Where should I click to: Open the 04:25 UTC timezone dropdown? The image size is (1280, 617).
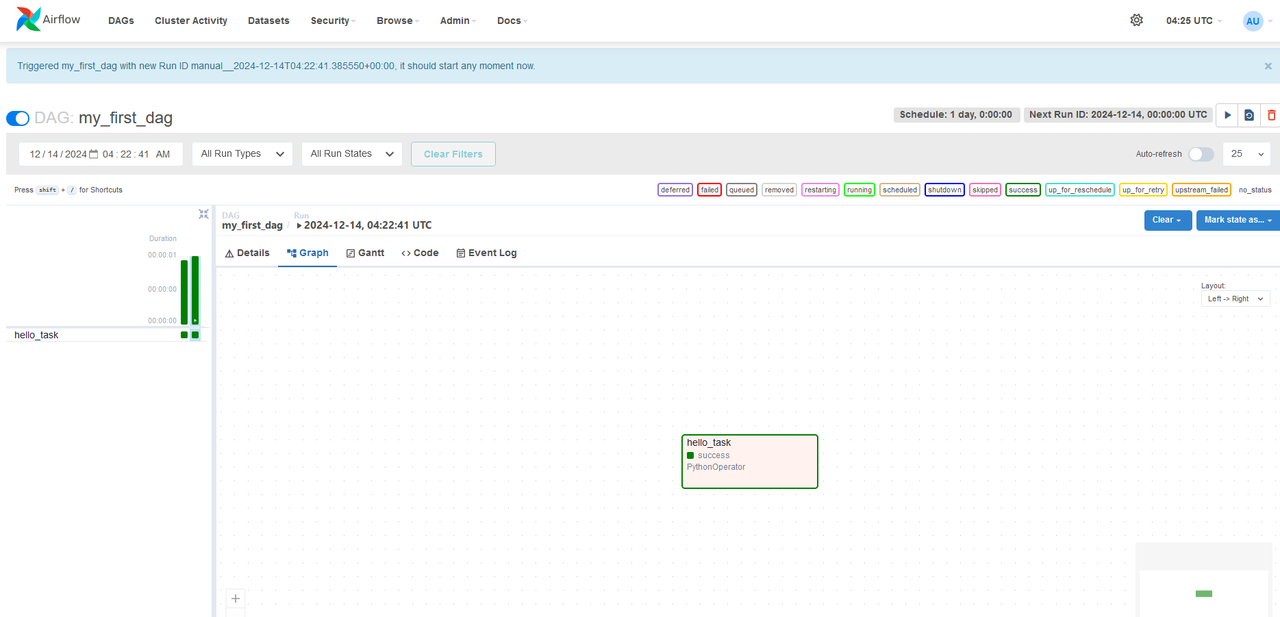[x=1194, y=20]
